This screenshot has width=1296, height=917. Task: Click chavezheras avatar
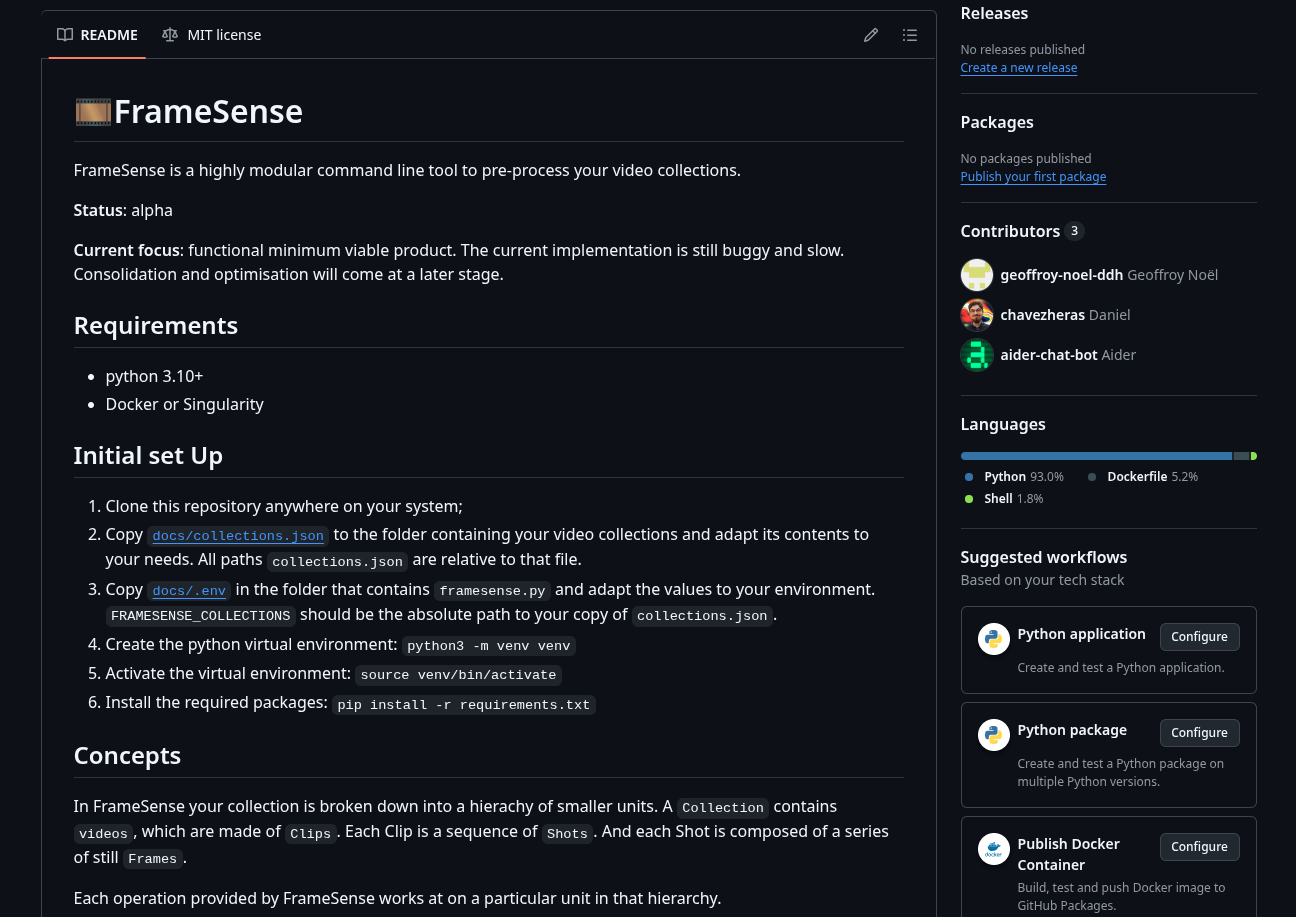click(977, 315)
